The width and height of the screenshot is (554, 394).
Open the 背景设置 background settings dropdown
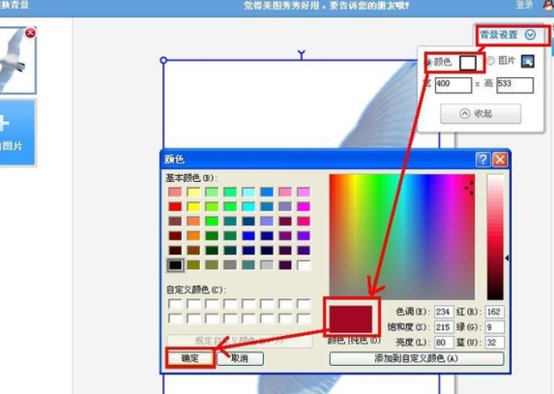(x=509, y=35)
